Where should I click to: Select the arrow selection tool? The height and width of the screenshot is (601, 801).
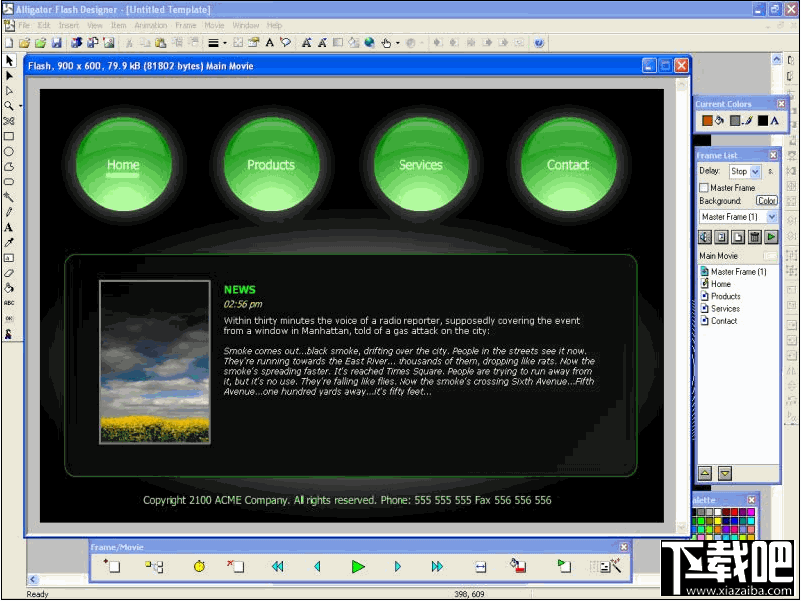9,60
